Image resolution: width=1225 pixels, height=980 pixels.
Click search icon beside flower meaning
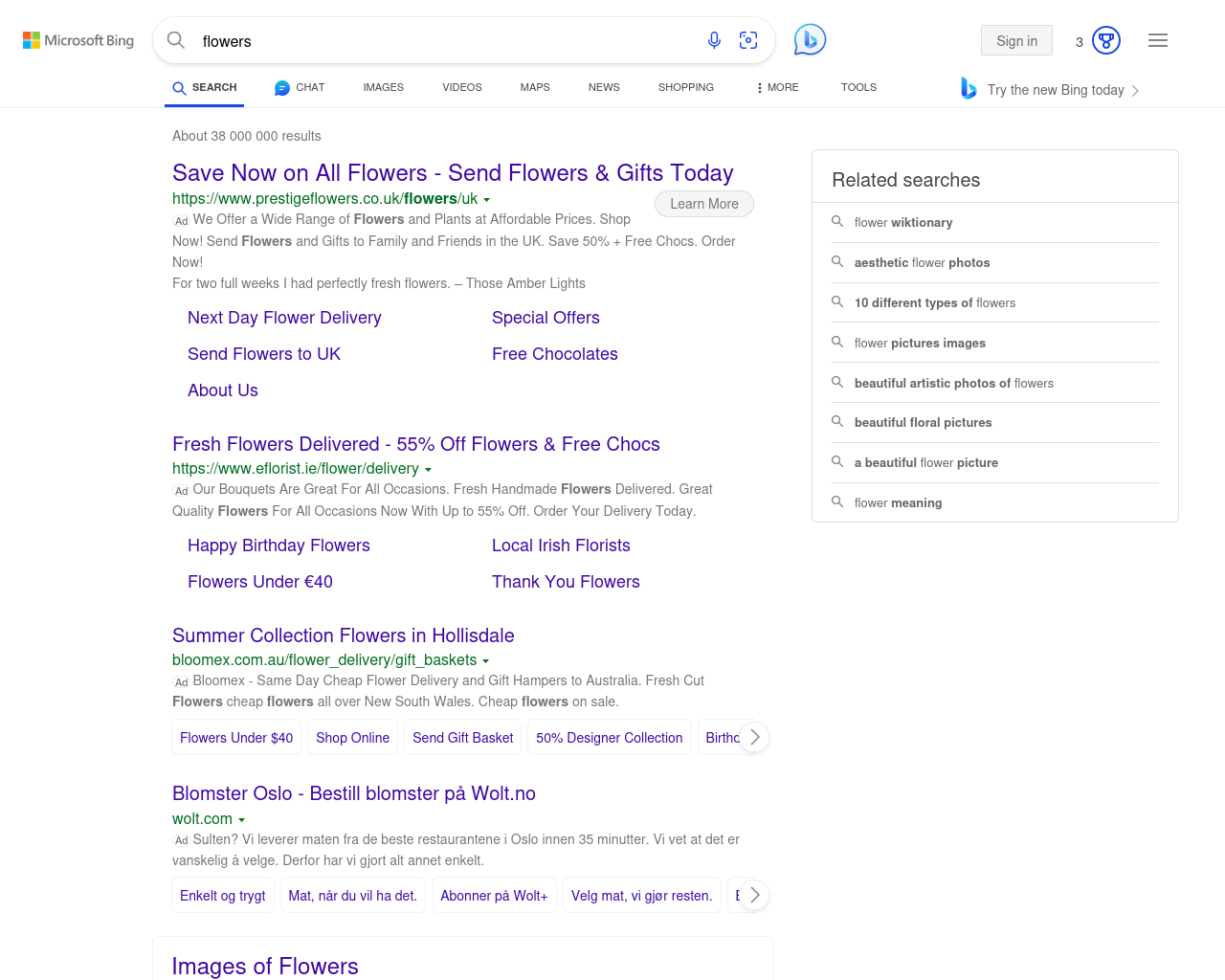[x=837, y=501]
